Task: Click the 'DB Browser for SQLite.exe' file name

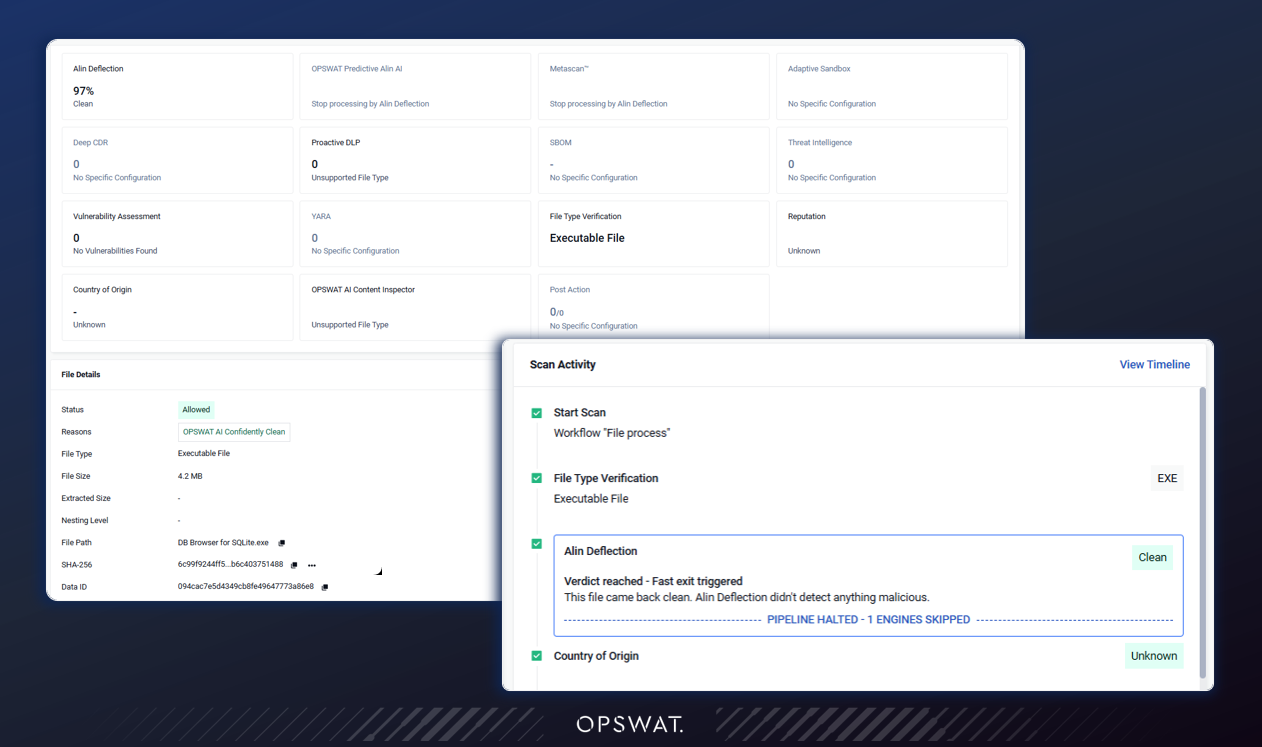Action: (x=223, y=543)
